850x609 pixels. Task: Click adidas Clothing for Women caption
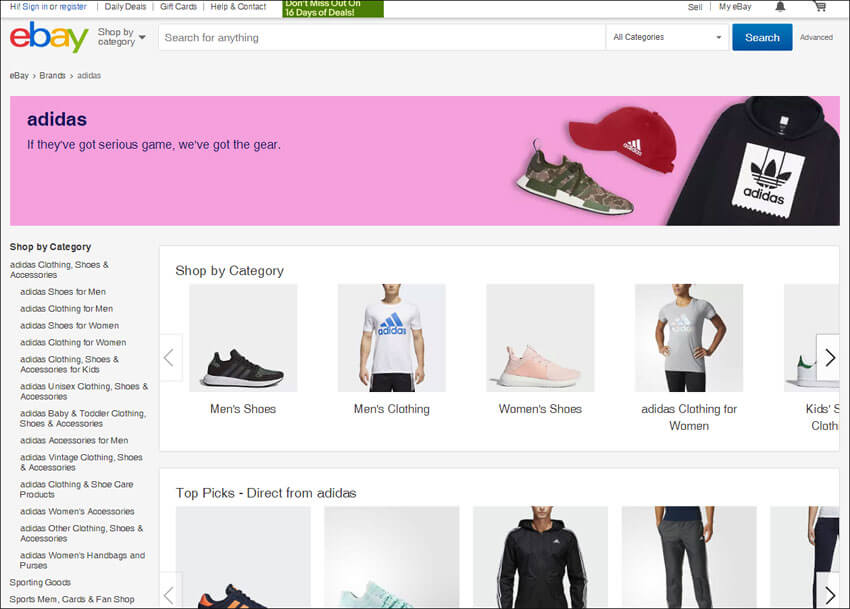689,417
